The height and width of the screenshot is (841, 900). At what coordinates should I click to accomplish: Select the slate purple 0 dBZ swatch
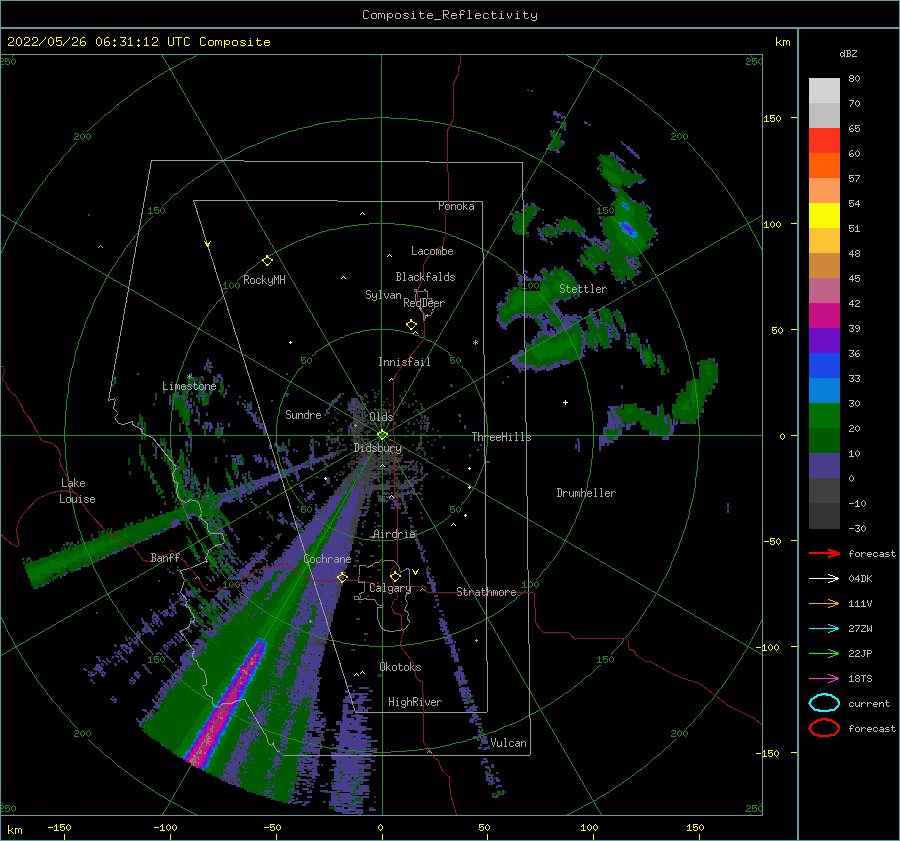click(x=824, y=466)
